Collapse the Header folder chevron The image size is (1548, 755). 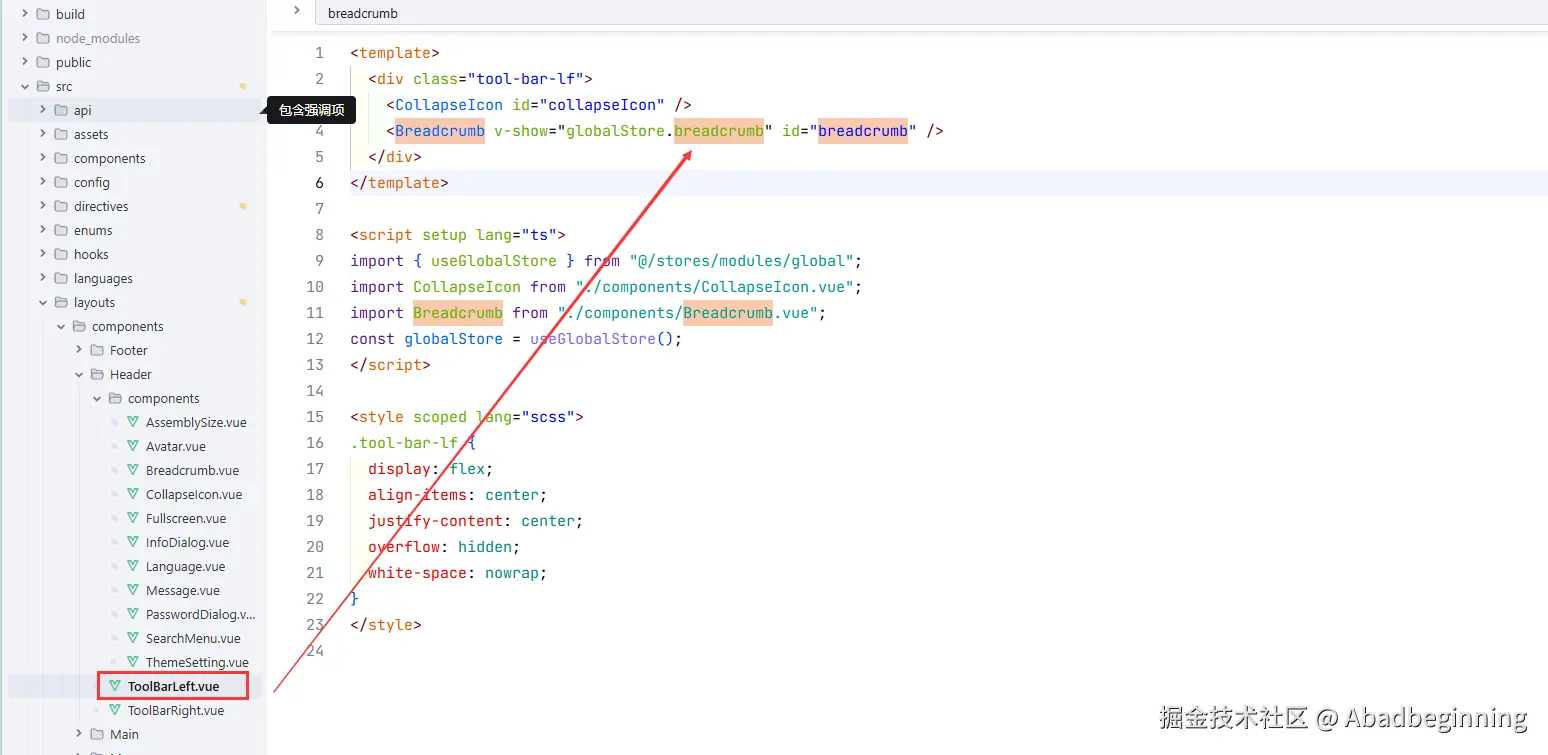79,374
